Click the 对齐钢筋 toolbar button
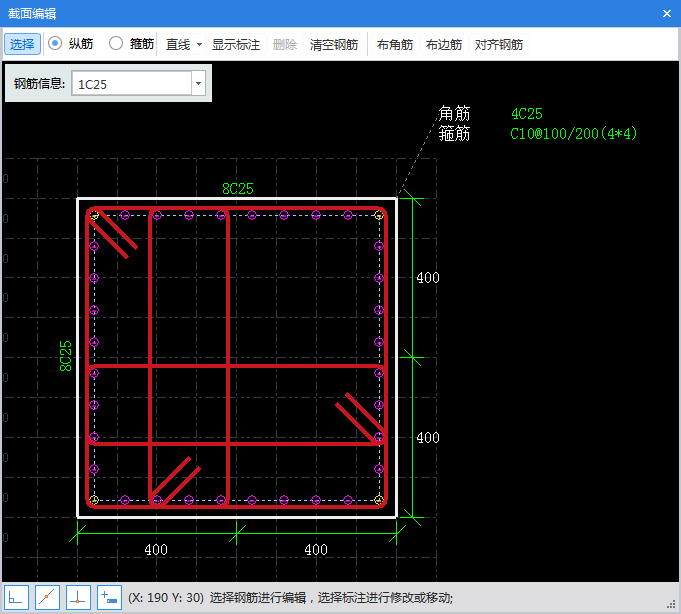The width and height of the screenshot is (681, 614). coord(499,44)
